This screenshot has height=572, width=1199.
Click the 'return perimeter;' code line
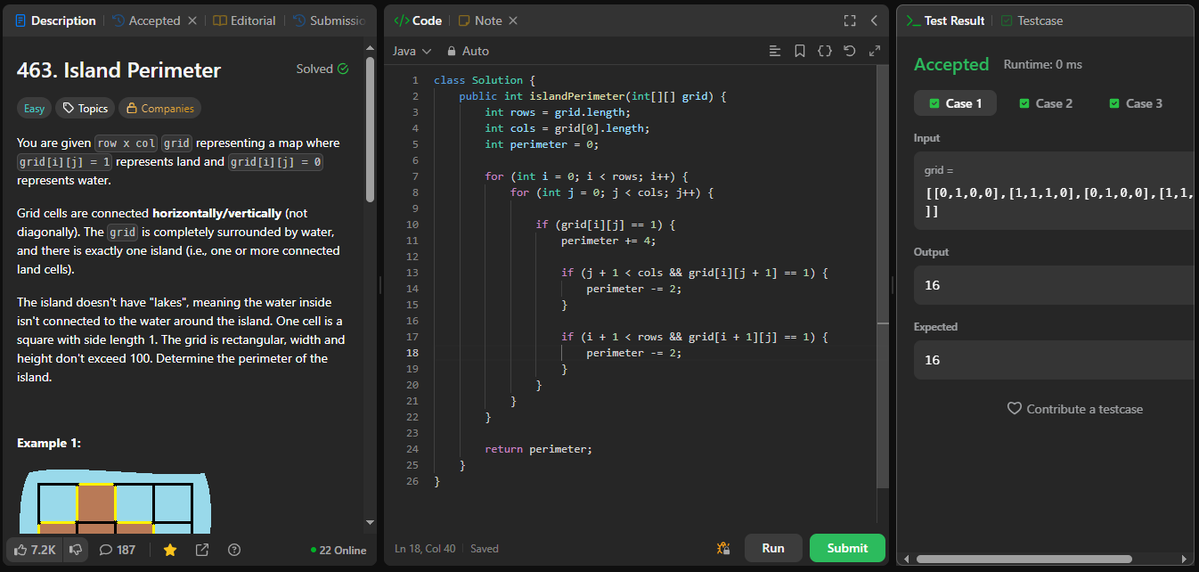click(x=539, y=449)
